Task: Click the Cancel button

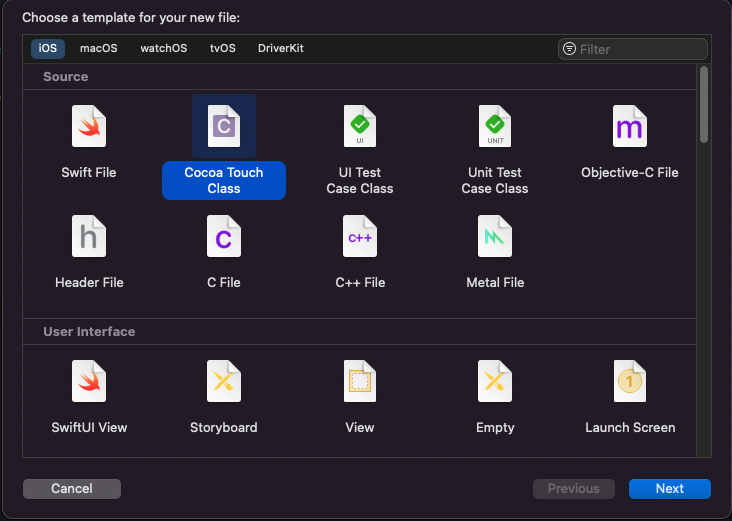Action: tap(72, 489)
